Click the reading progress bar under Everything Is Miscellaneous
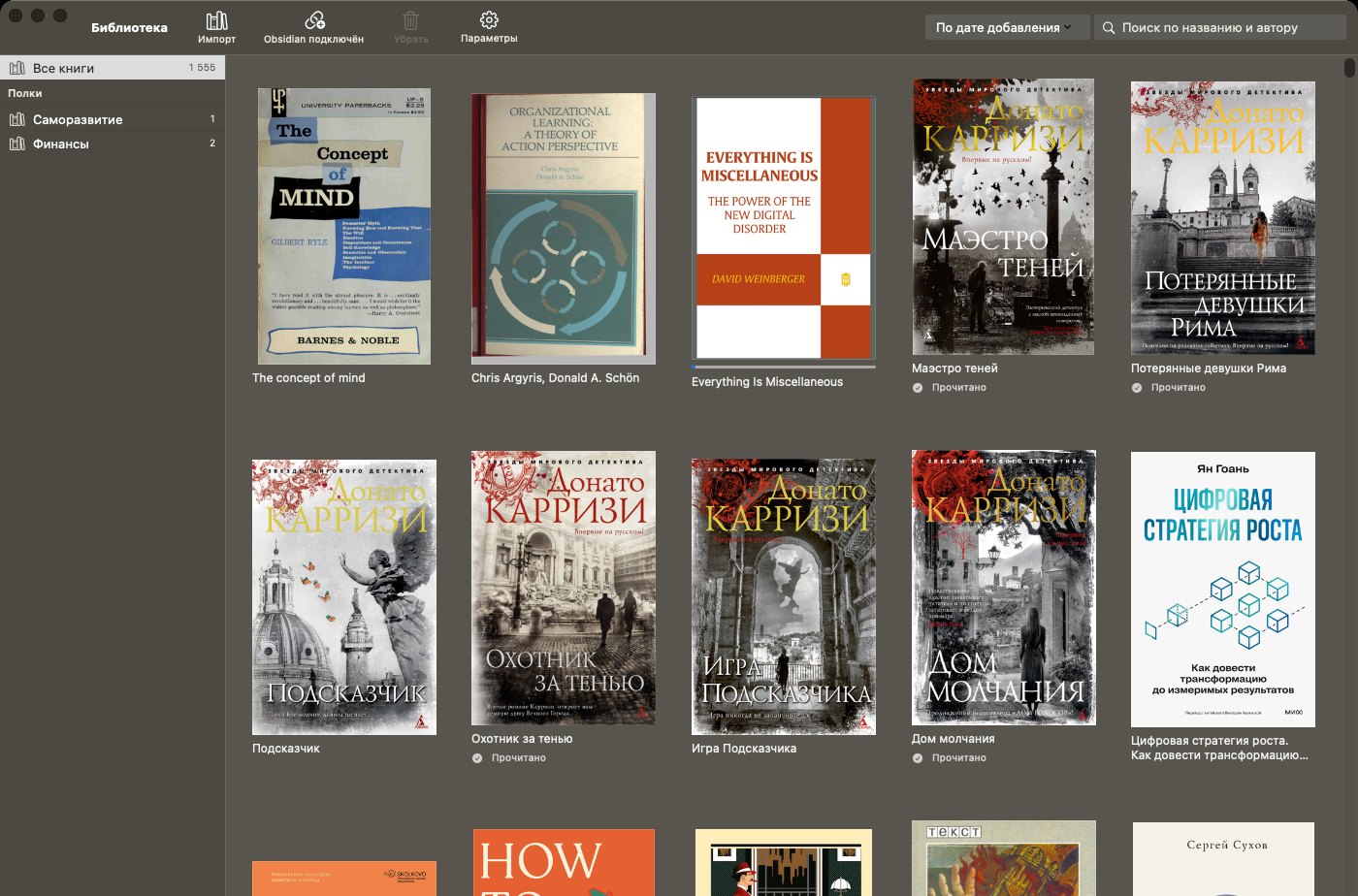This screenshot has width=1358, height=896. [784, 367]
